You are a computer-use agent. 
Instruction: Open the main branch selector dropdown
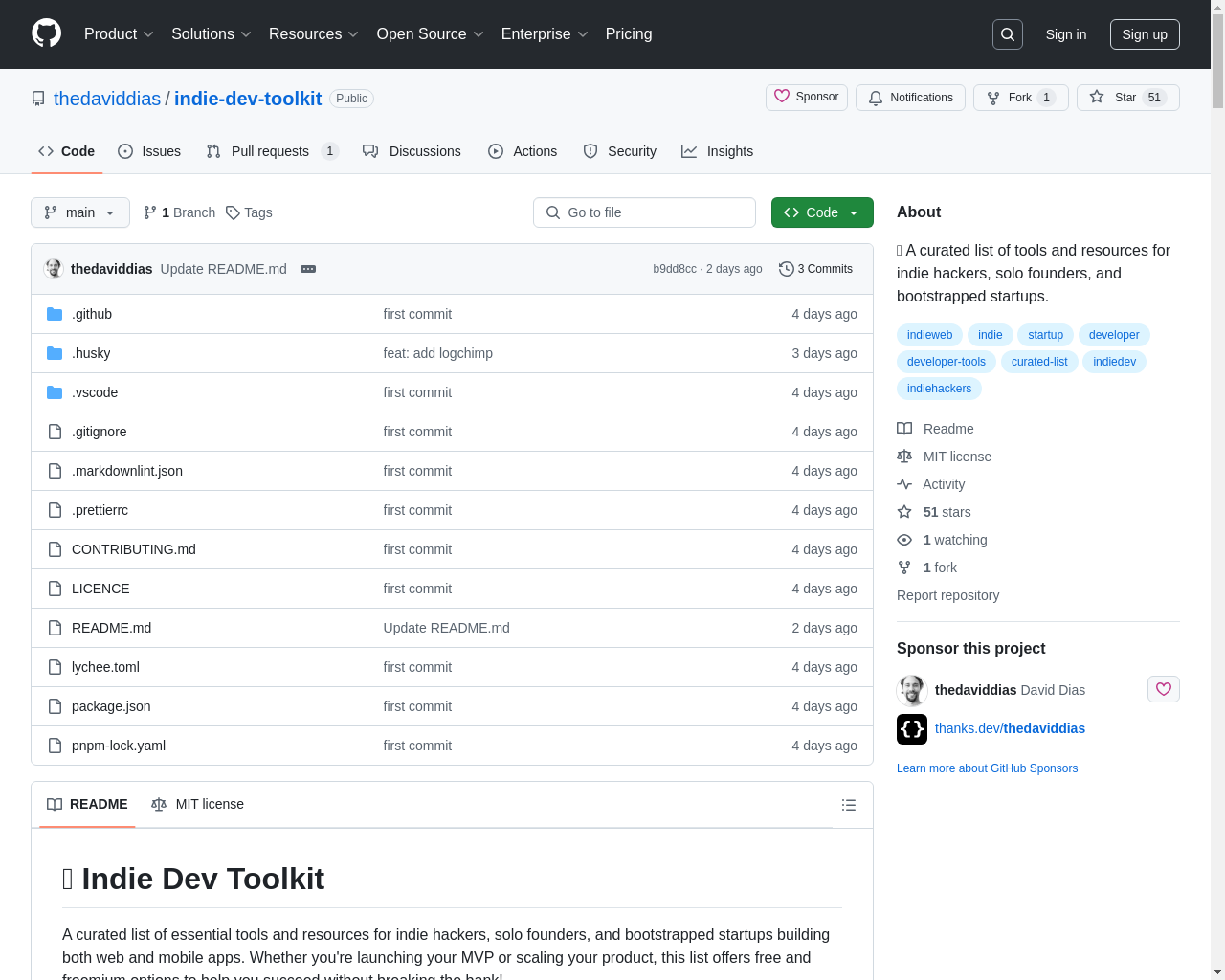coord(80,212)
